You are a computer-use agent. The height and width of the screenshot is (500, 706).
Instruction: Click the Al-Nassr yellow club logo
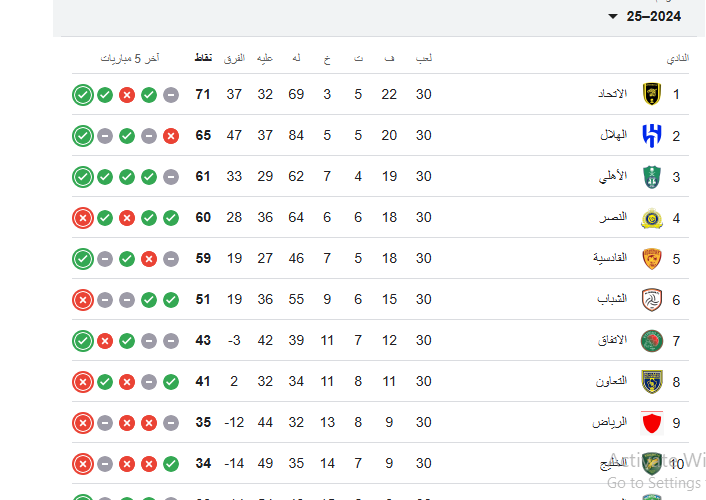[x=652, y=218]
